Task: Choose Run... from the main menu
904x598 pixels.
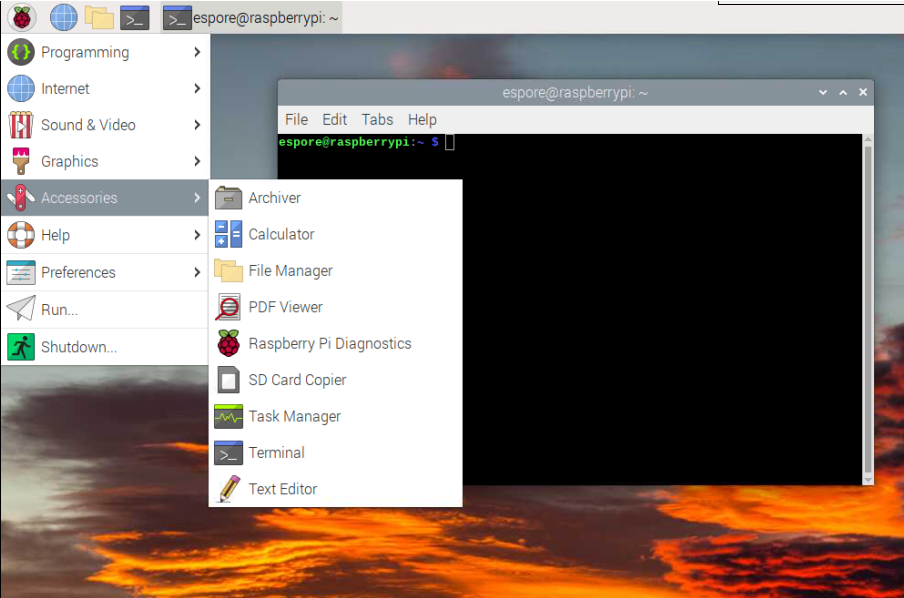Action: 59,310
